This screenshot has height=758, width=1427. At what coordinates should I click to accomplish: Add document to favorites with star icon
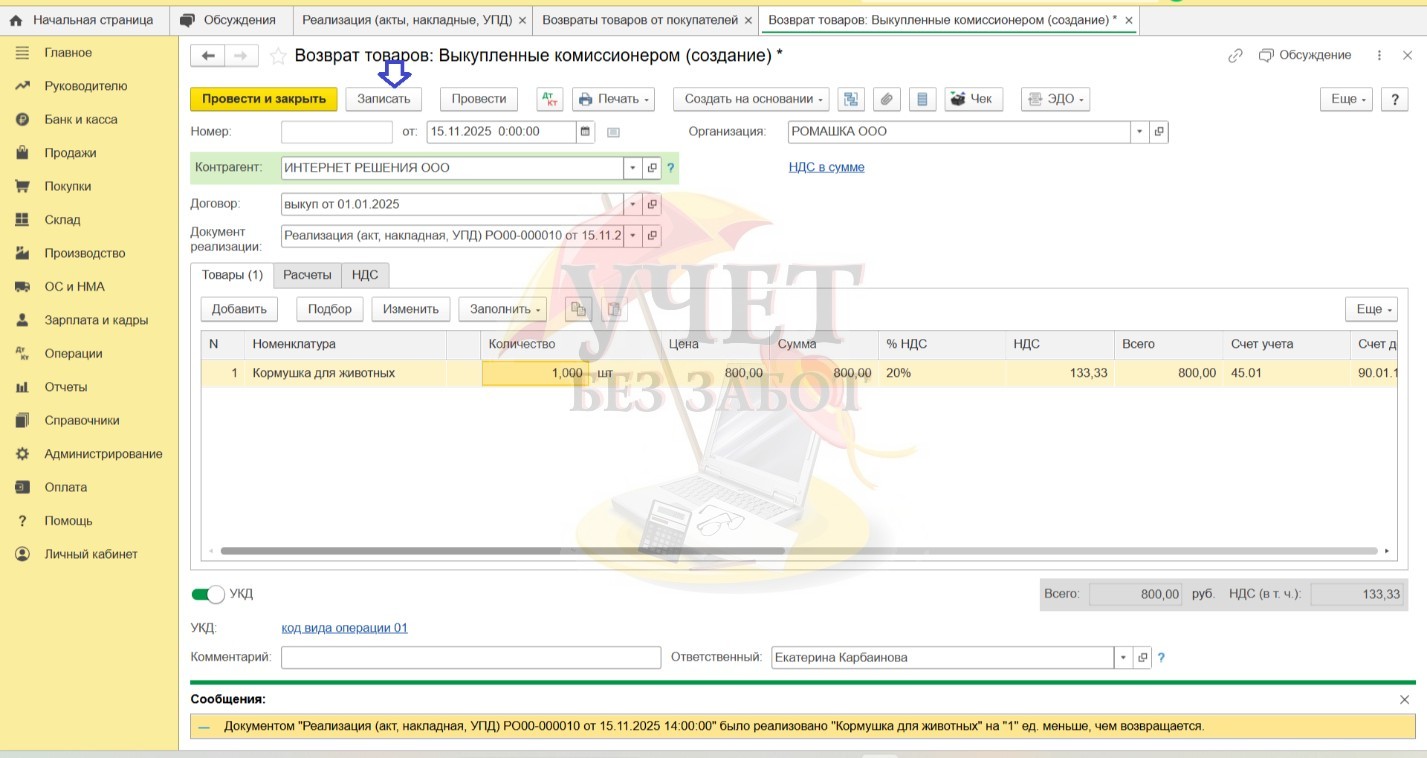coord(278,56)
